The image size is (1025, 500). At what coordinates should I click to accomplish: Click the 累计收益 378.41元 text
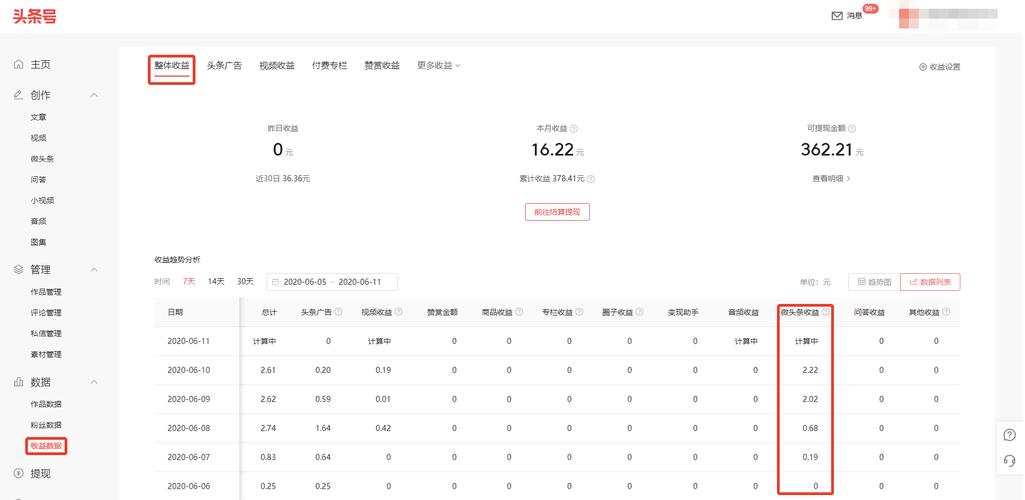click(552, 178)
